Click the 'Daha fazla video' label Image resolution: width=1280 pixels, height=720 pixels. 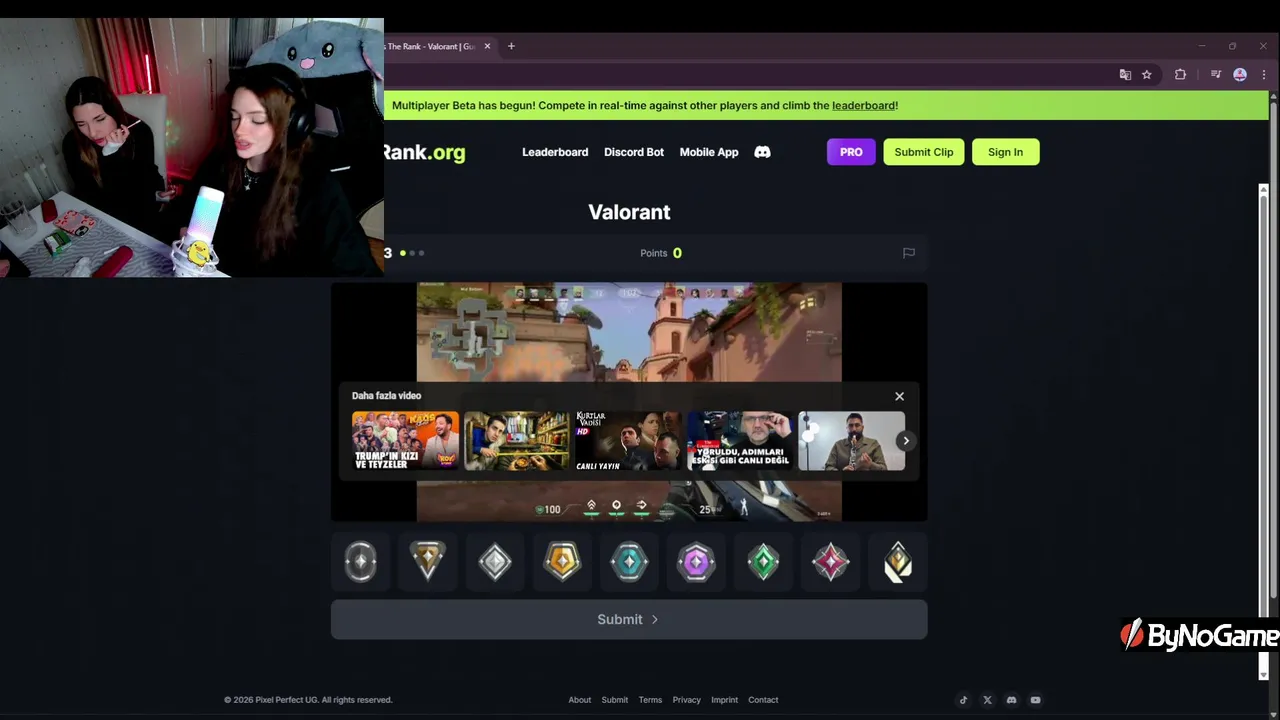point(386,396)
